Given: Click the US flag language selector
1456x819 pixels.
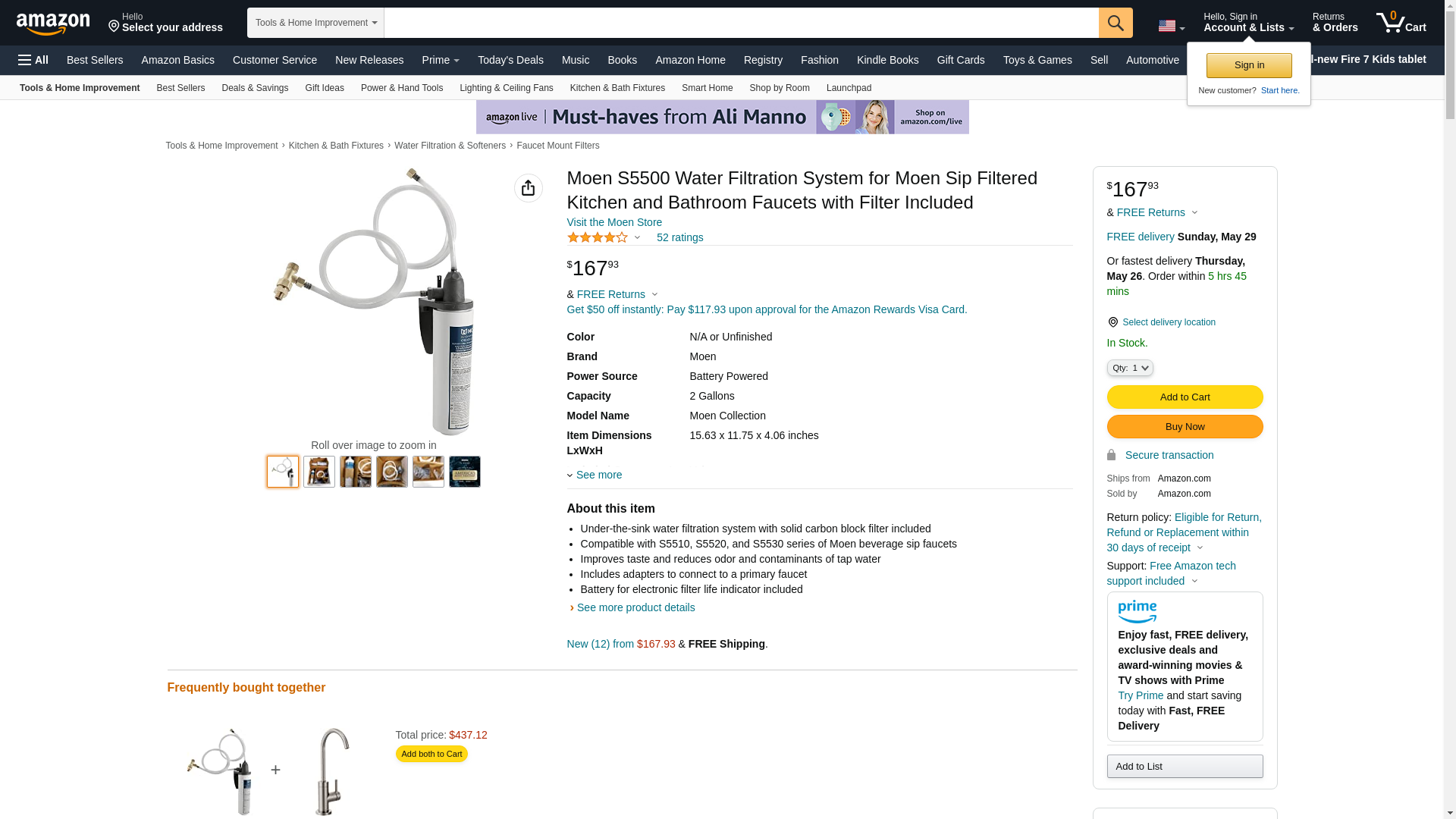Looking at the screenshot, I should 1170,26.
